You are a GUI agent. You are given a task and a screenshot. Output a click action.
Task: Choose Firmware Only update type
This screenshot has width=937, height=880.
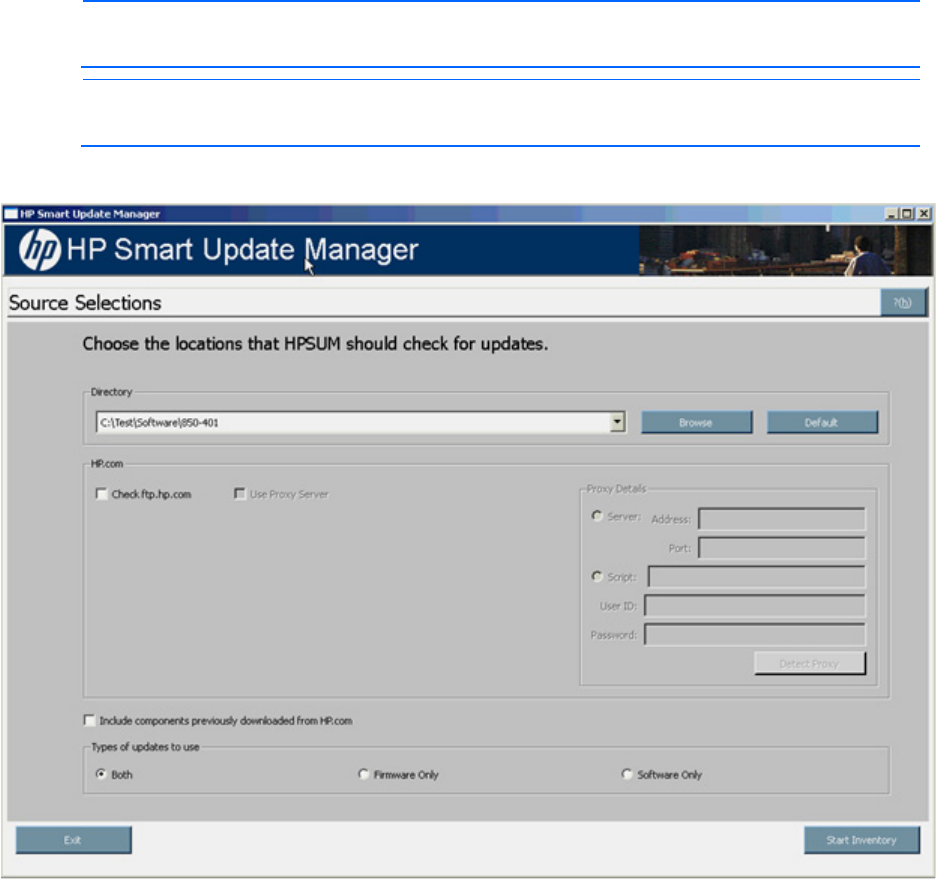(x=364, y=774)
